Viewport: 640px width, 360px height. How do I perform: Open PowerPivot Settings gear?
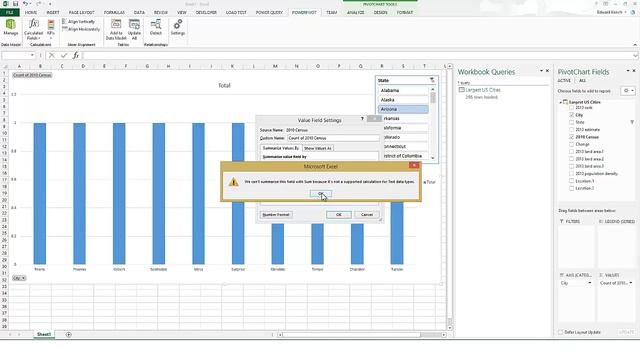(x=178, y=28)
